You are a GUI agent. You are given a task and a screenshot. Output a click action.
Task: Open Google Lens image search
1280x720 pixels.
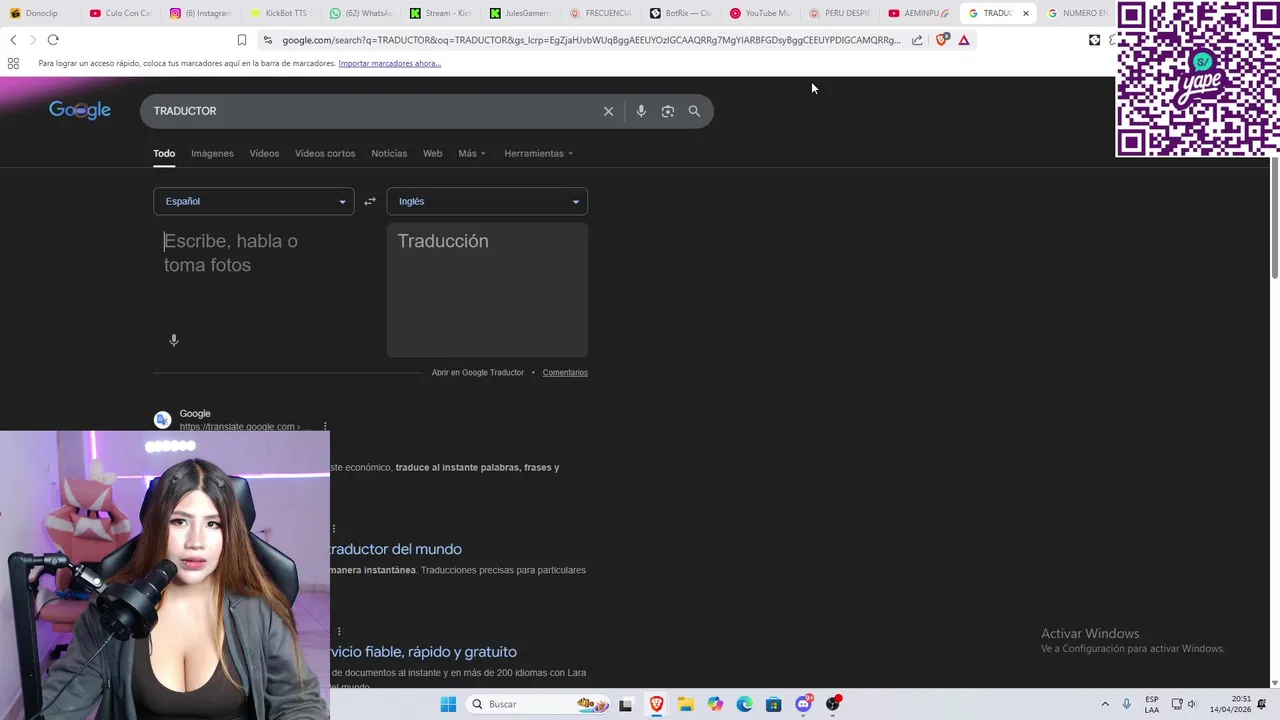[x=668, y=111]
